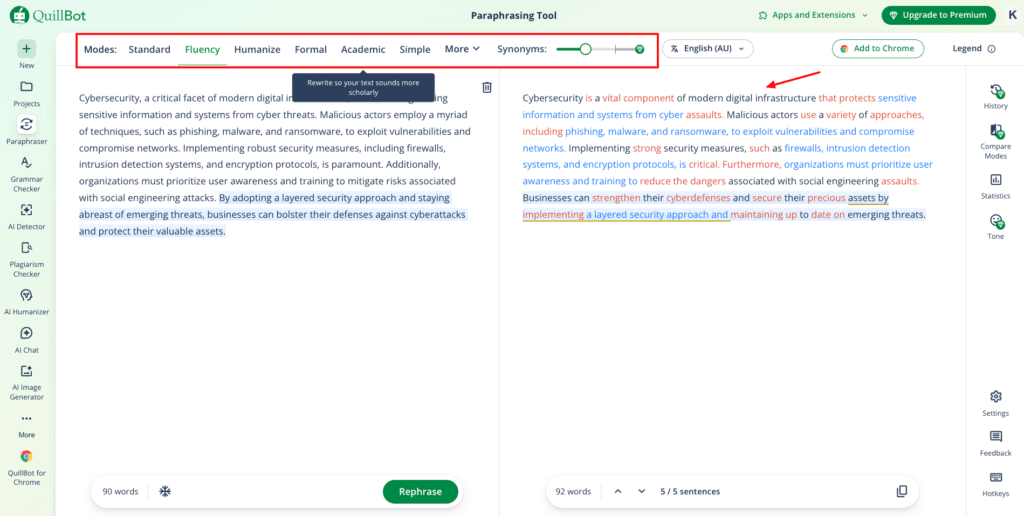
Task: Go to next sentence with down arrow
Action: pyautogui.click(x=641, y=491)
